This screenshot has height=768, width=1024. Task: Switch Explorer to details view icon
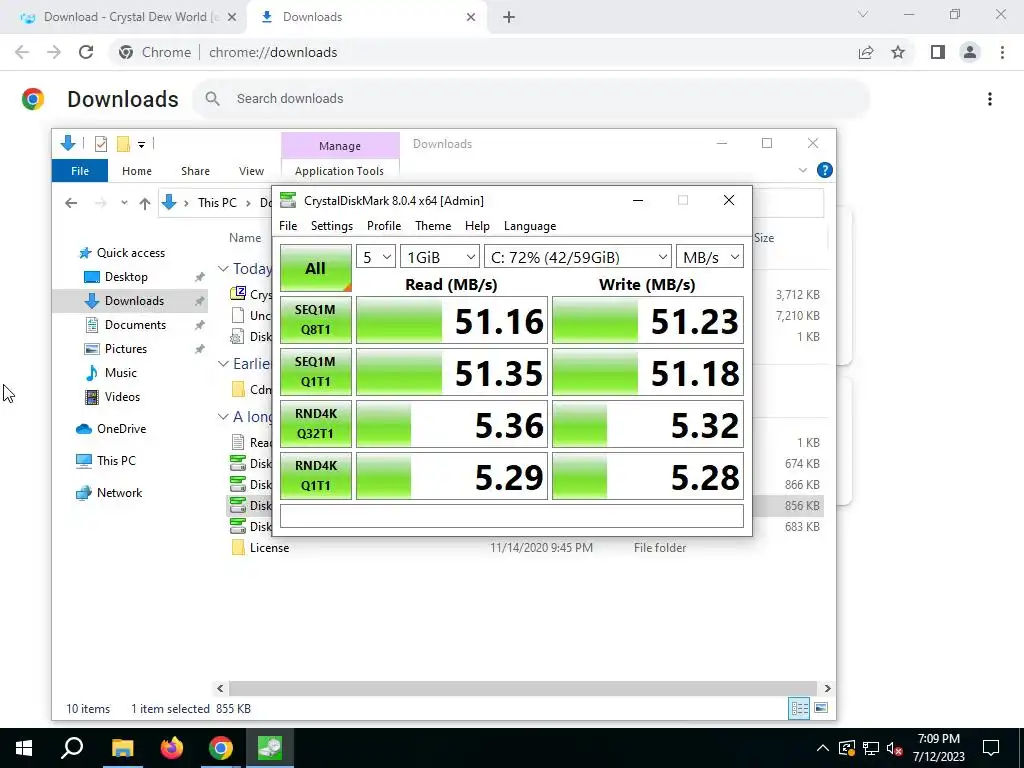tap(799, 708)
